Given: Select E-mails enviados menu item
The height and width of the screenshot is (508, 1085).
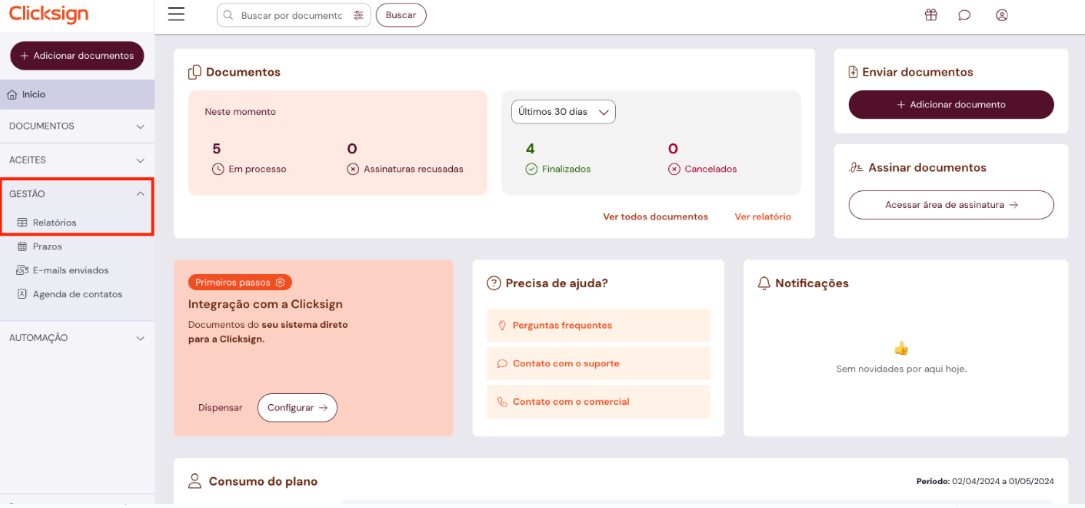Looking at the screenshot, I should (x=70, y=270).
